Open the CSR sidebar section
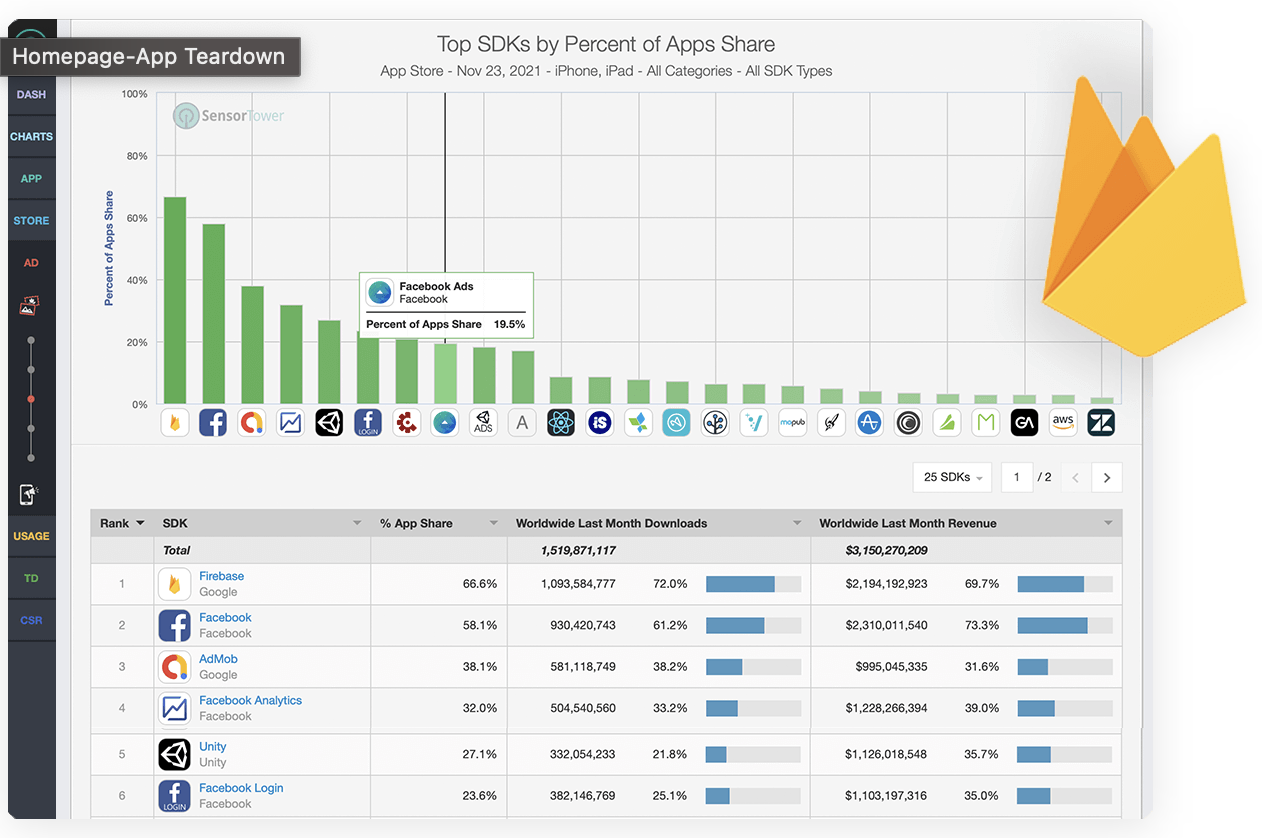 31,620
